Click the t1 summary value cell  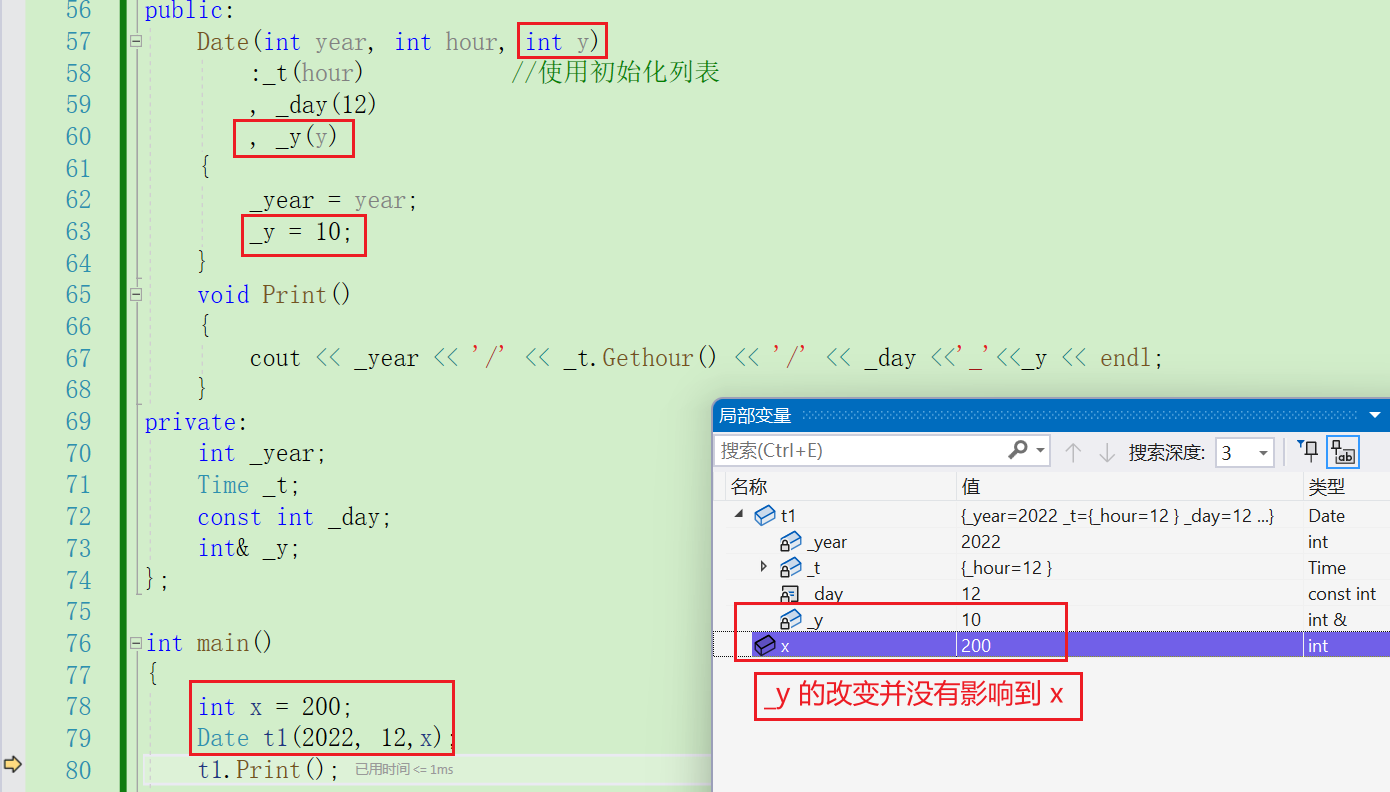click(x=1116, y=516)
